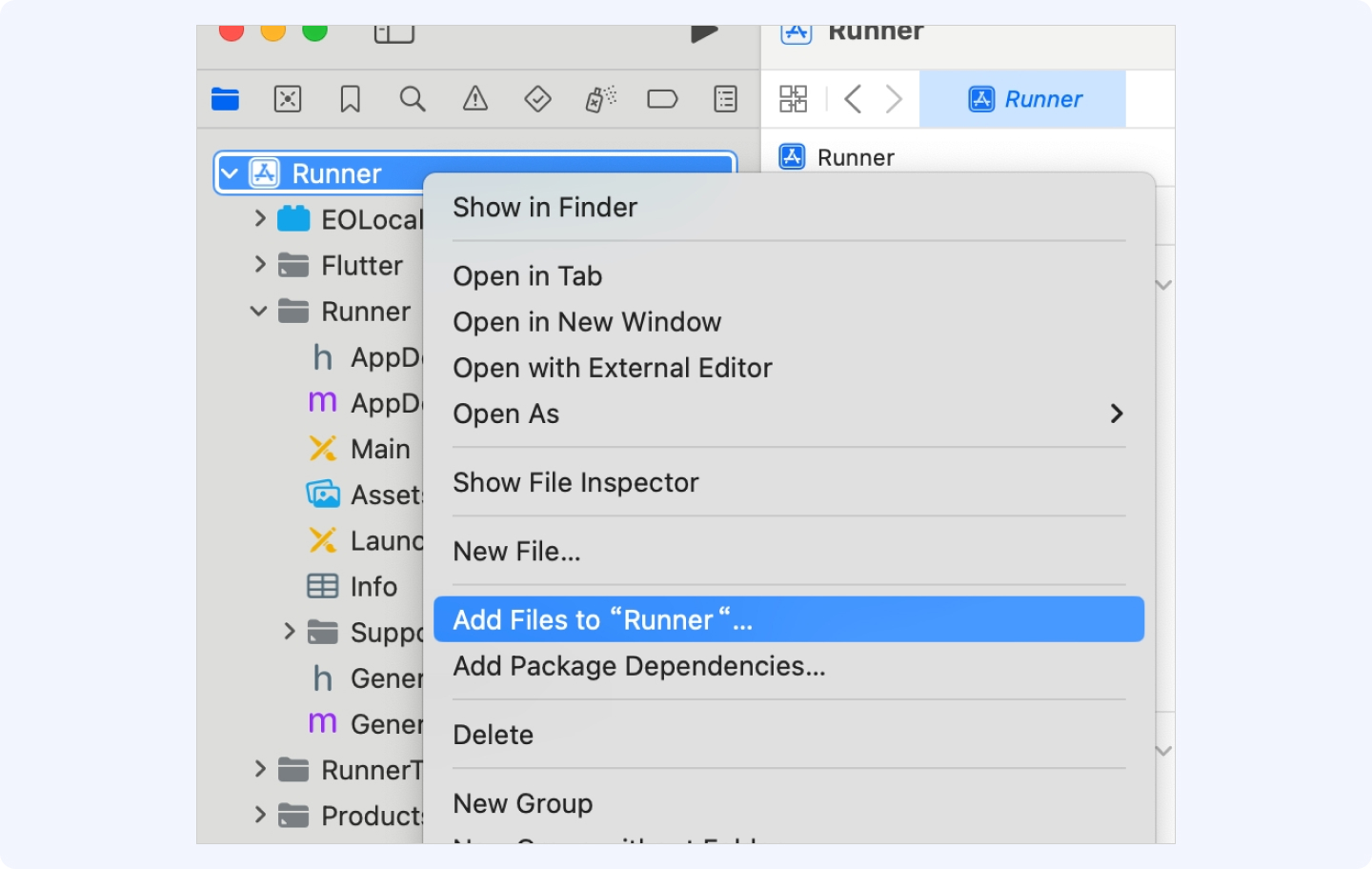This screenshot has height=869, width=1372.
Task: Click the Products folder icon
Action: tap(293, 816)
